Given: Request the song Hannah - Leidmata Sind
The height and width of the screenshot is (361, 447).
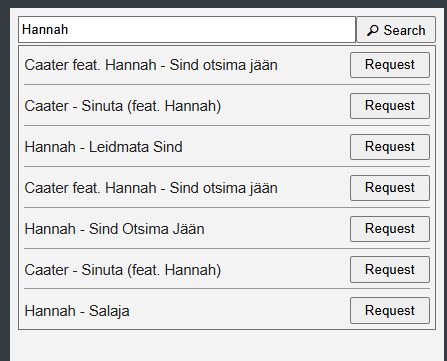Looking at the screenshot, I should click(x=390, y=147).
